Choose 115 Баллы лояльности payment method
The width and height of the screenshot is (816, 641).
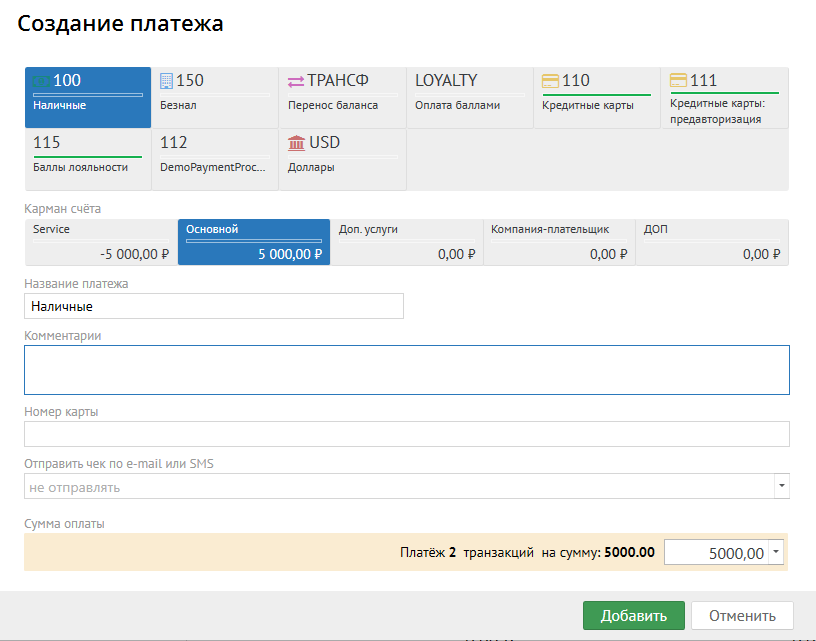tap(87, 158)
